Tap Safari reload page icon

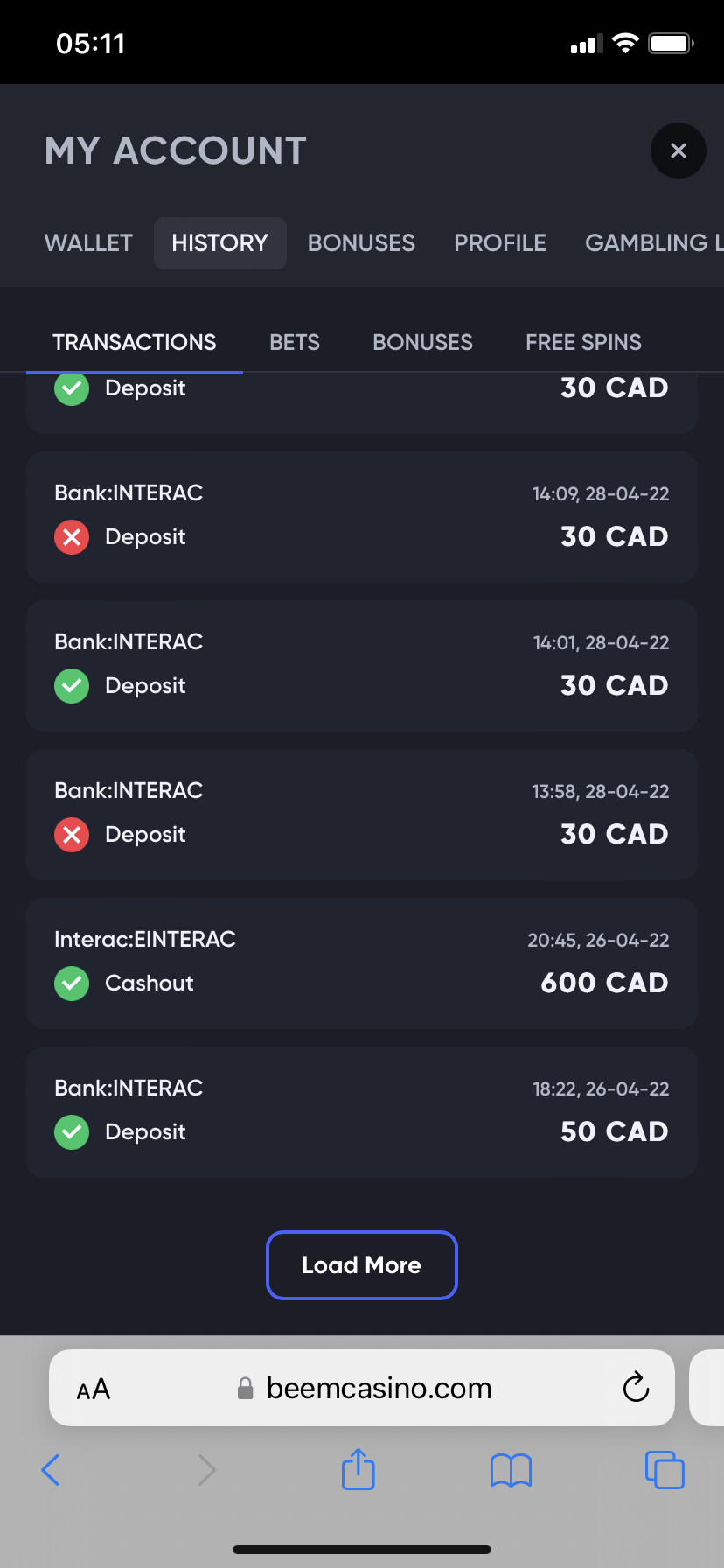pyautogui.click(x=636, y=1387)
